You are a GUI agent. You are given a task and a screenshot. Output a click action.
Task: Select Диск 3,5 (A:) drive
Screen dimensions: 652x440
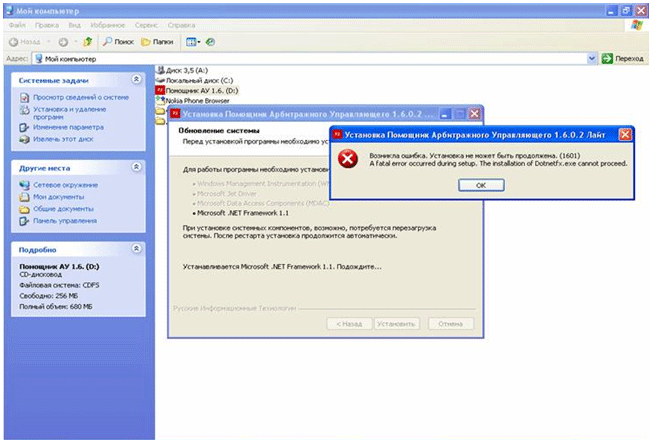182,70
